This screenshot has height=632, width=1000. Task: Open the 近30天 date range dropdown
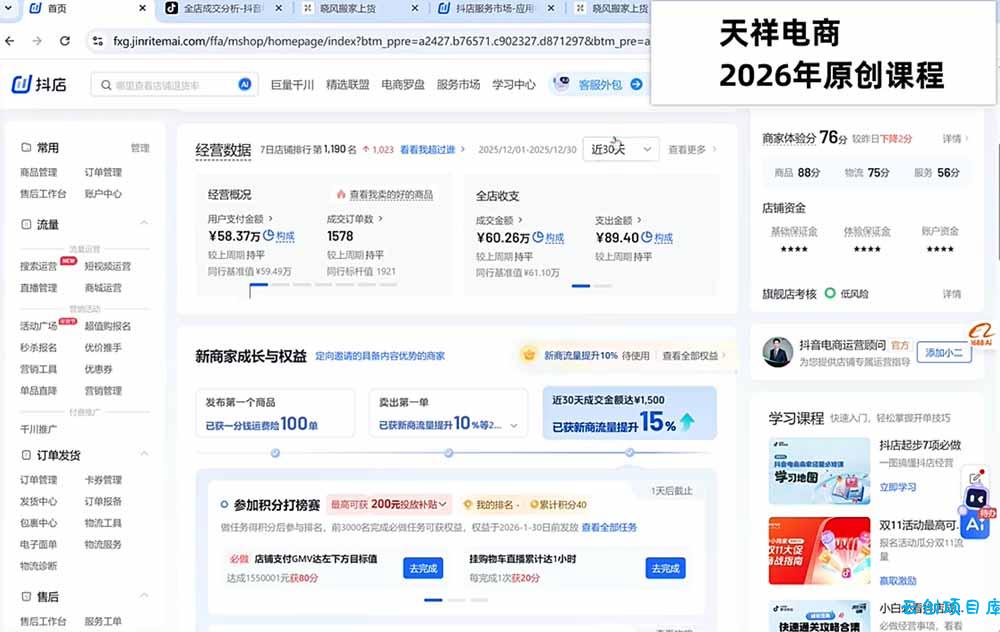click(621, 149)
